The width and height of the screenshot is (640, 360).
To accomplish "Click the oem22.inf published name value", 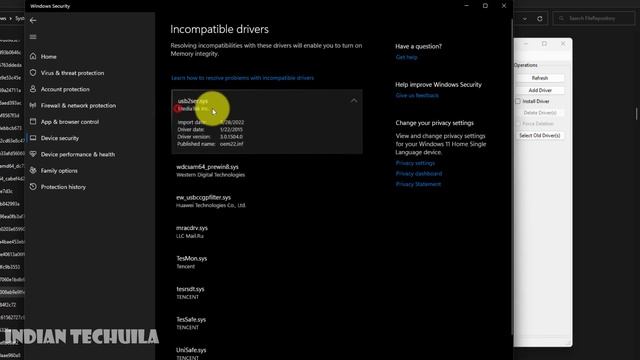I will click(x=231, y=144).
